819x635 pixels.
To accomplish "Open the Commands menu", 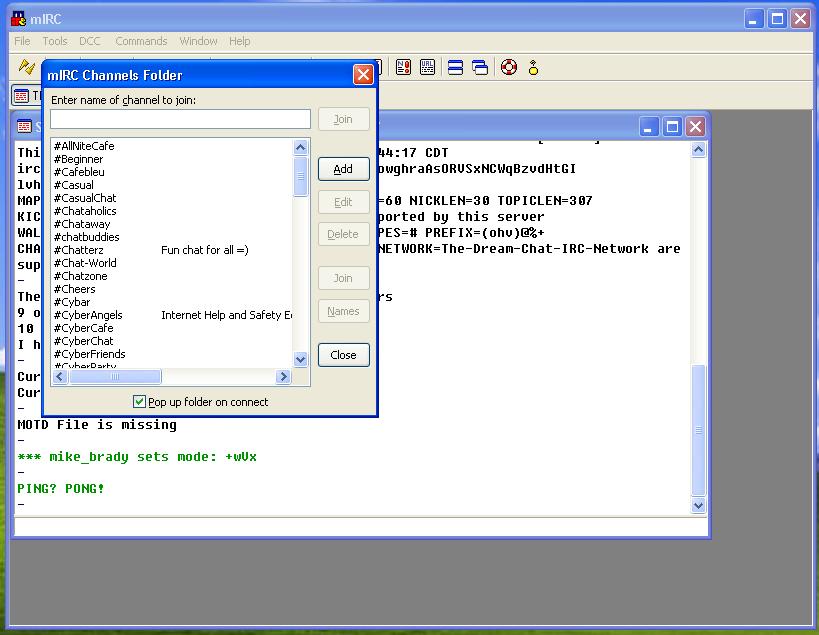I will 141,41.
